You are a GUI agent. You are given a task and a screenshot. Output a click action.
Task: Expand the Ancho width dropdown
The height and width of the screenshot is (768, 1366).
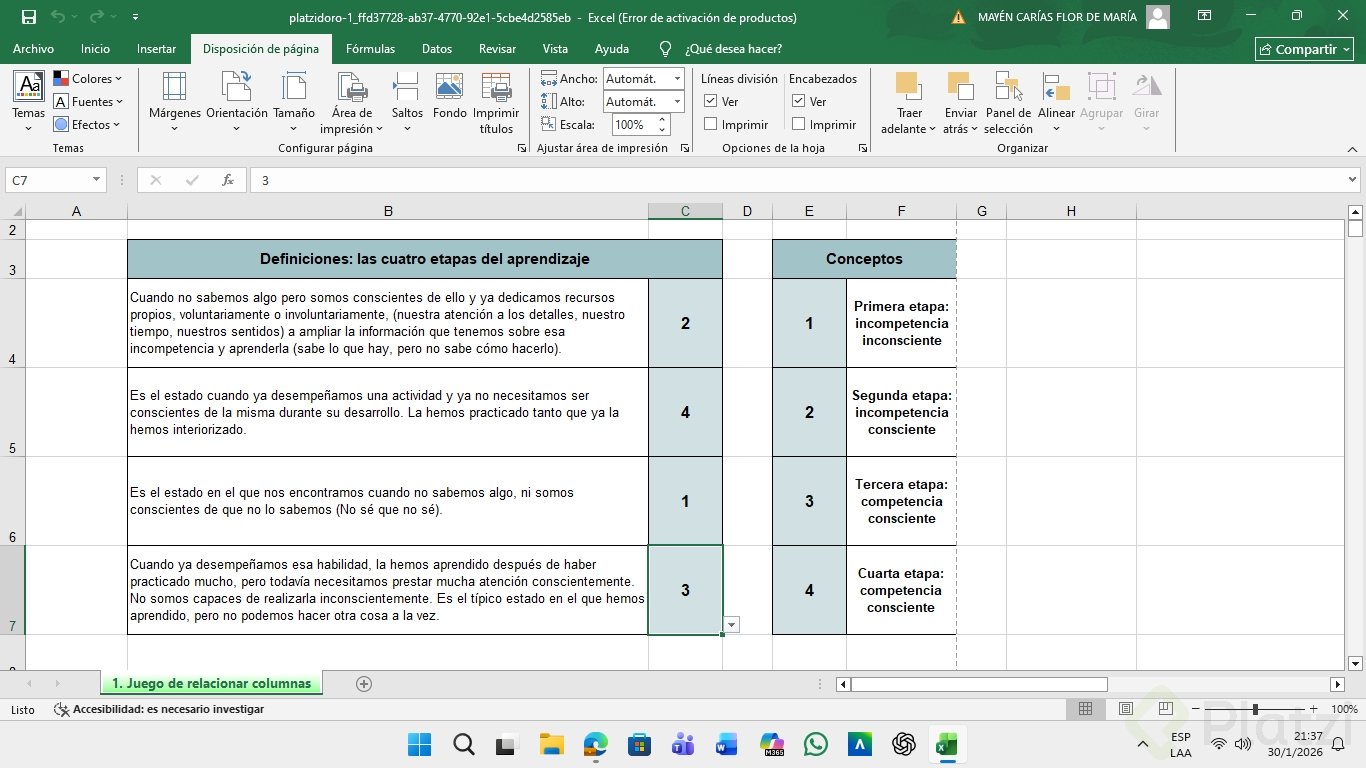[x=677, y=79]
